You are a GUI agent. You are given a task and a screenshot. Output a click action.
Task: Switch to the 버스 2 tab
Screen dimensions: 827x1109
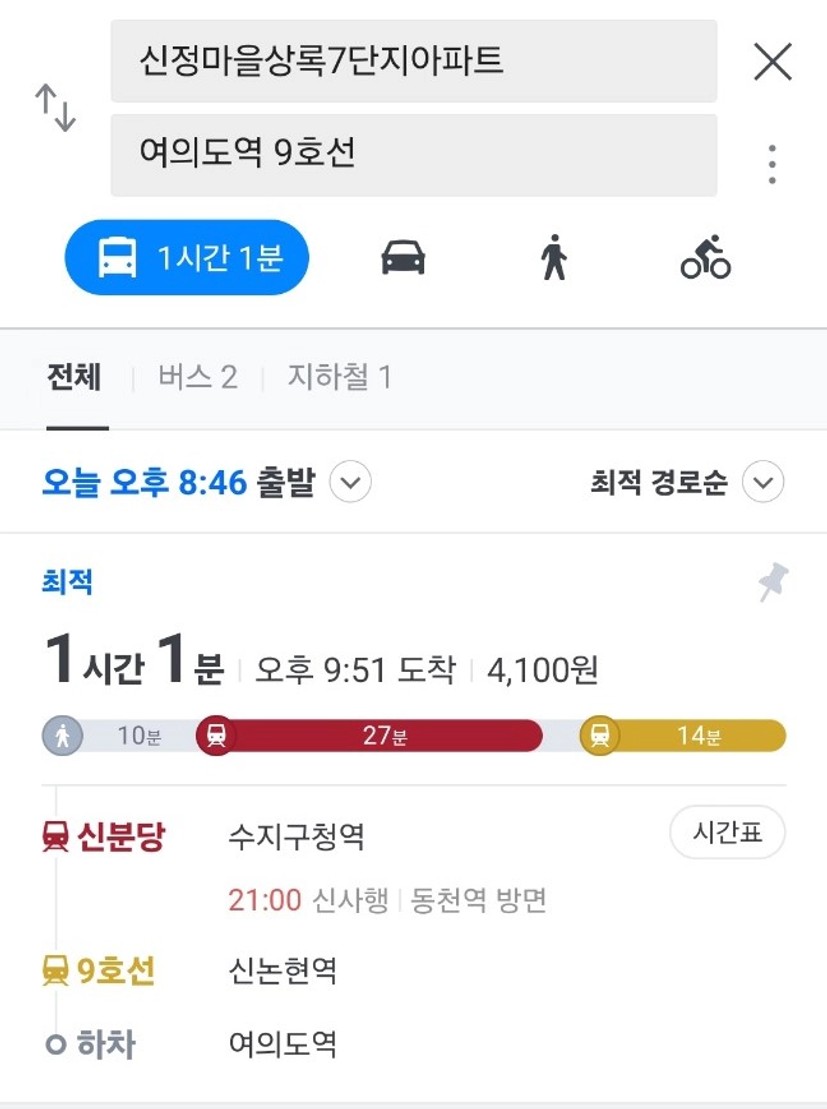point(197,377)
